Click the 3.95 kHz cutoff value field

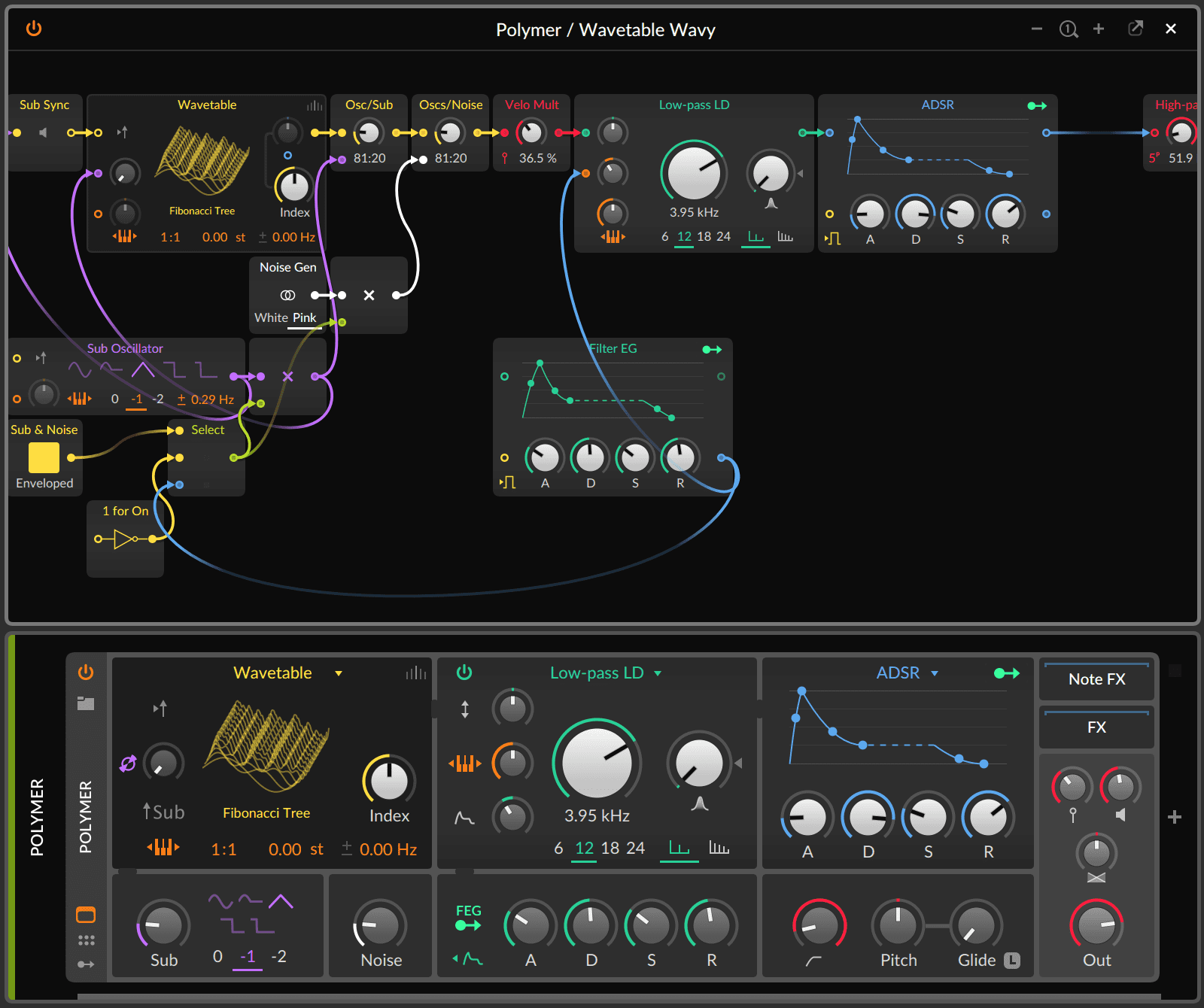click(x=596, y=815)
